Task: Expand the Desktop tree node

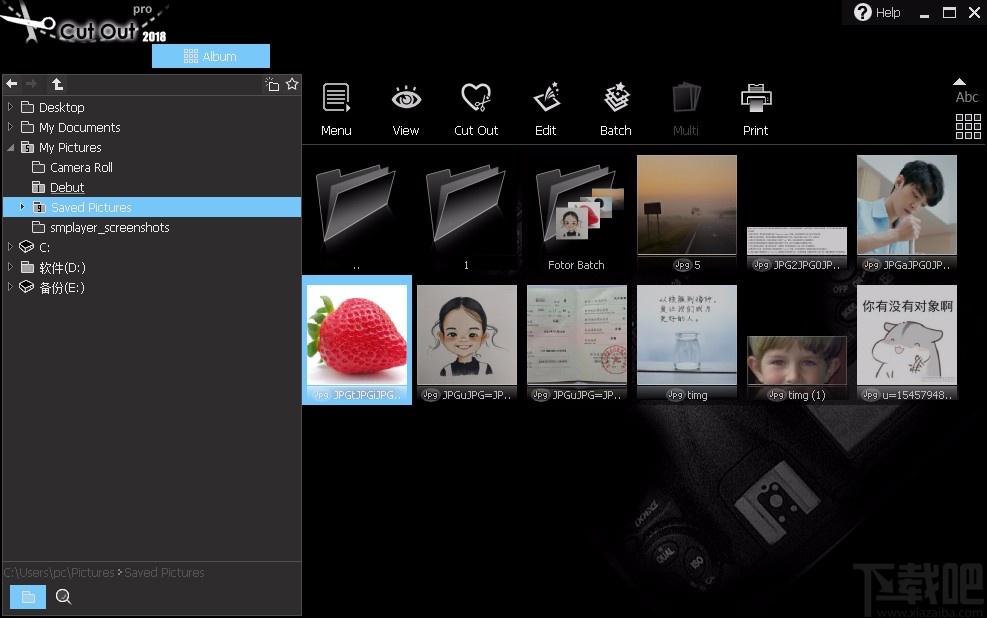Action: 10,107
